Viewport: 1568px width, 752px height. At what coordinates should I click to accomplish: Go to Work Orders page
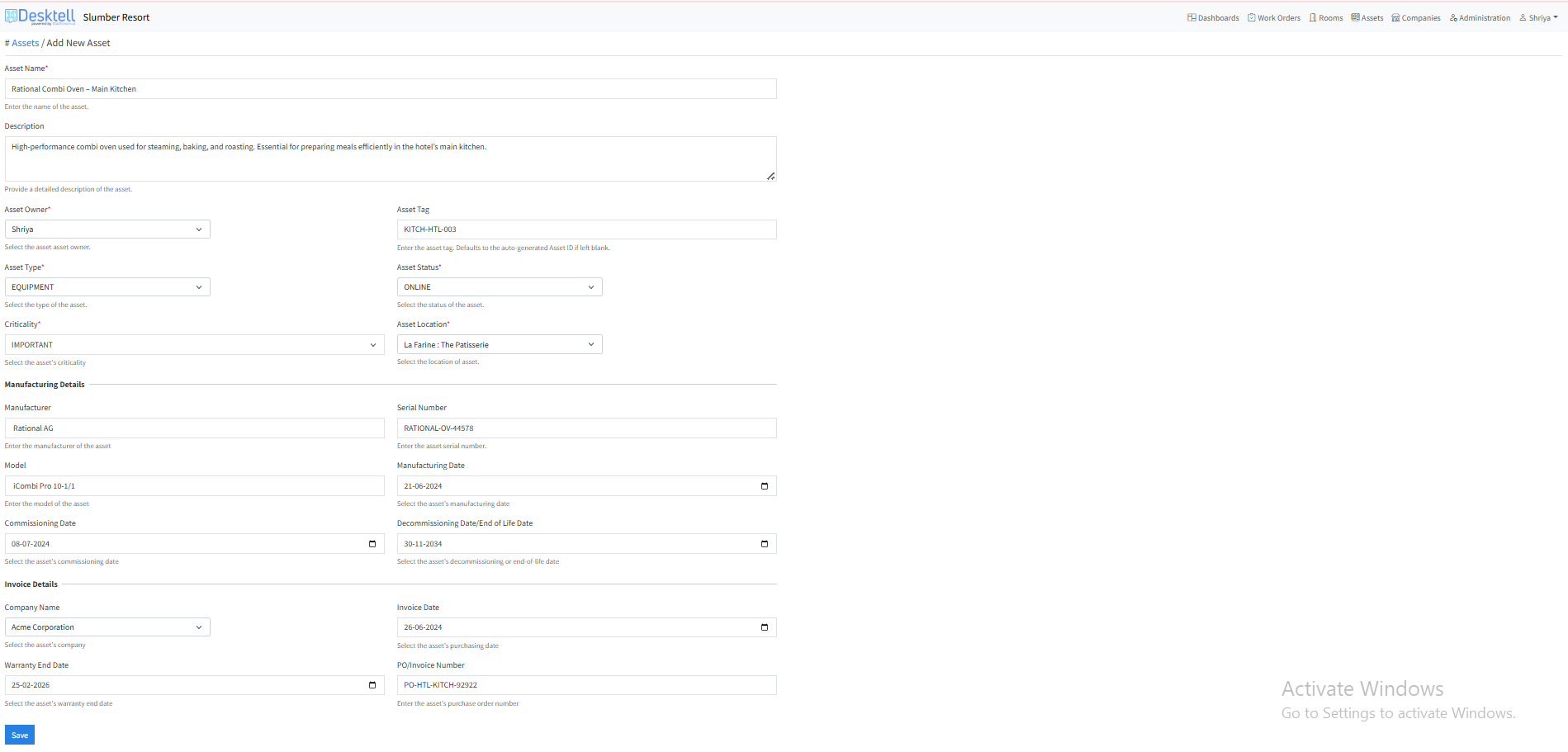(1273, 18)
